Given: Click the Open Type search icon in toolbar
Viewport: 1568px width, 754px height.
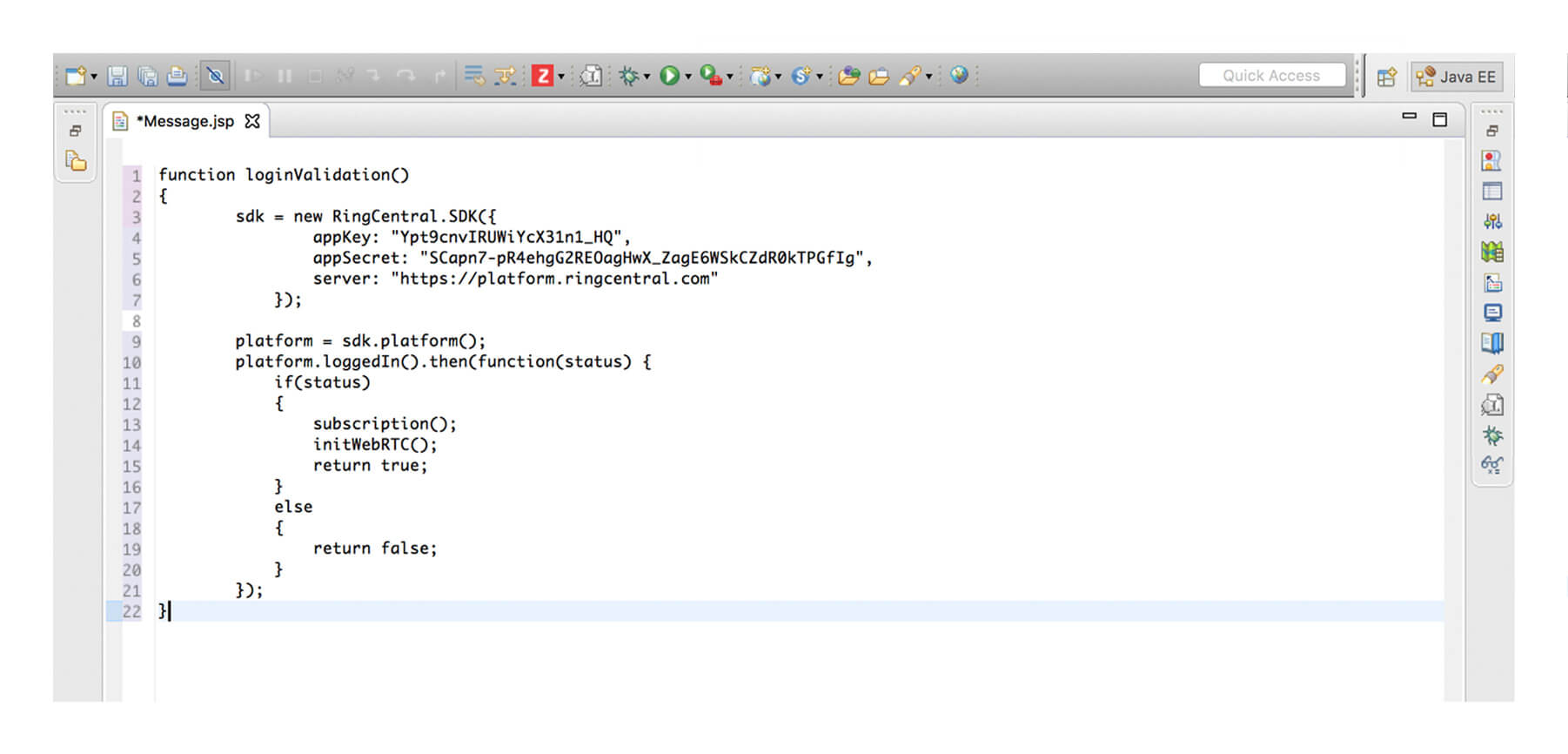Looking at the screenshot, I should (591, 77).
